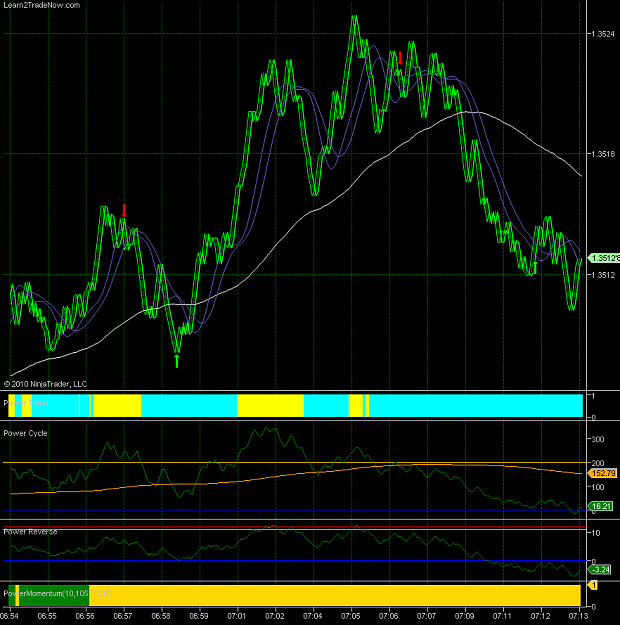Click the 300 level on Power Cycle axis
620x625 pixels.
click(x=598, y=439)
